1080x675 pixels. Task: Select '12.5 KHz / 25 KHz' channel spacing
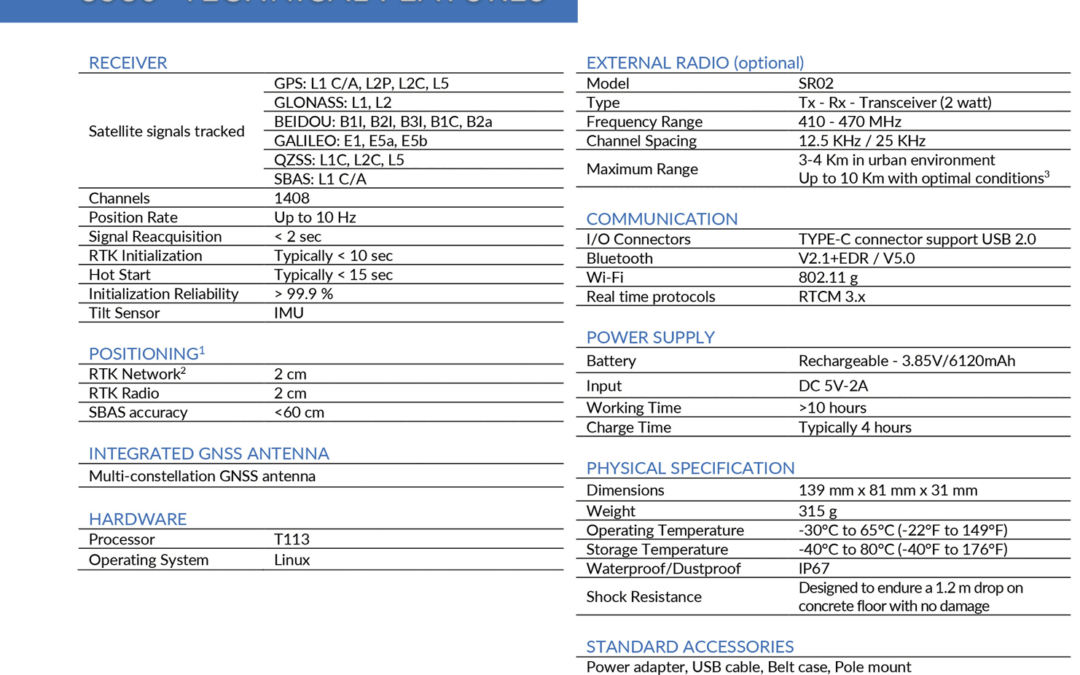(x=862, y=141)
